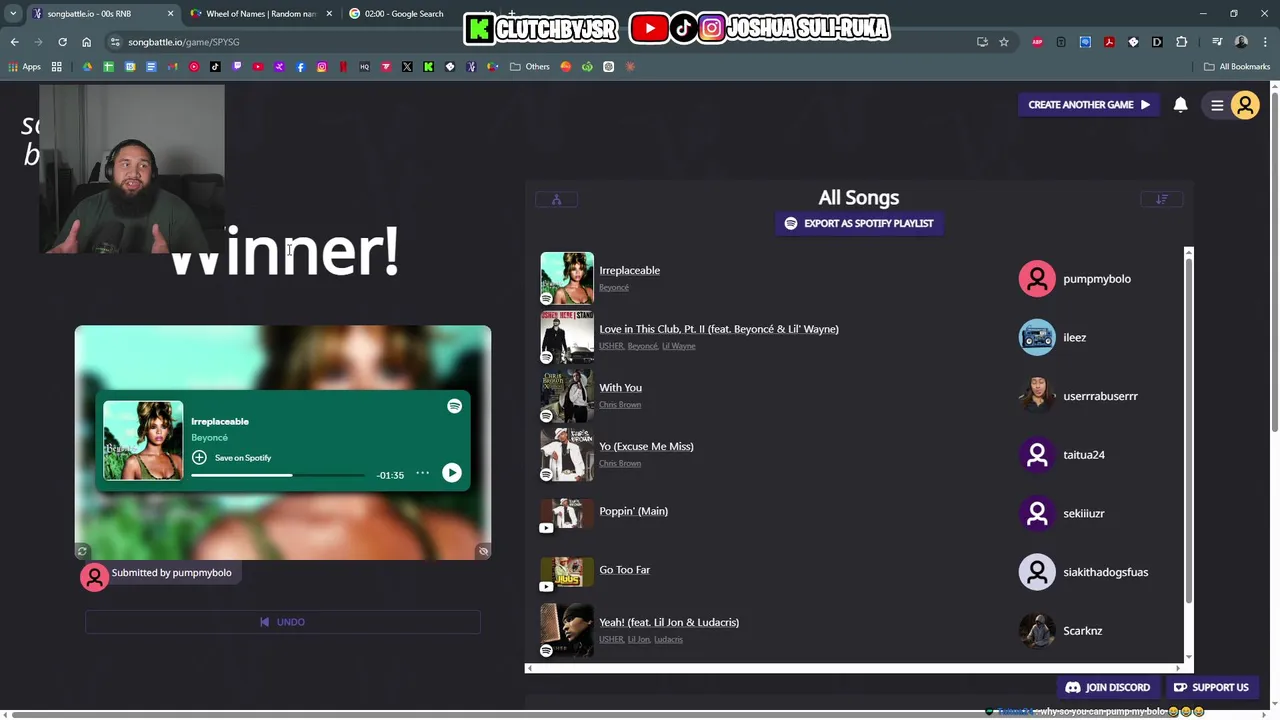Image resolution: width=1280 pixels, height=720 pixels.
Task: Click the refresh icon at the winner card's bottom-left
Action: point(82,551)
